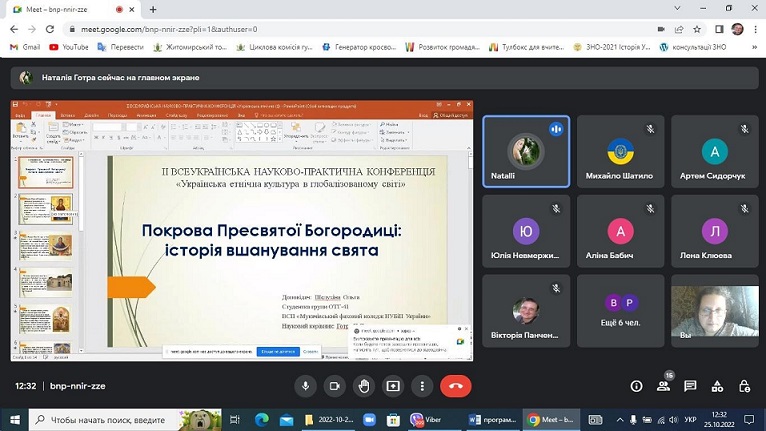Open Chrome side panel icon
Viewport: 766px width, 431px height.
point(719,29)
